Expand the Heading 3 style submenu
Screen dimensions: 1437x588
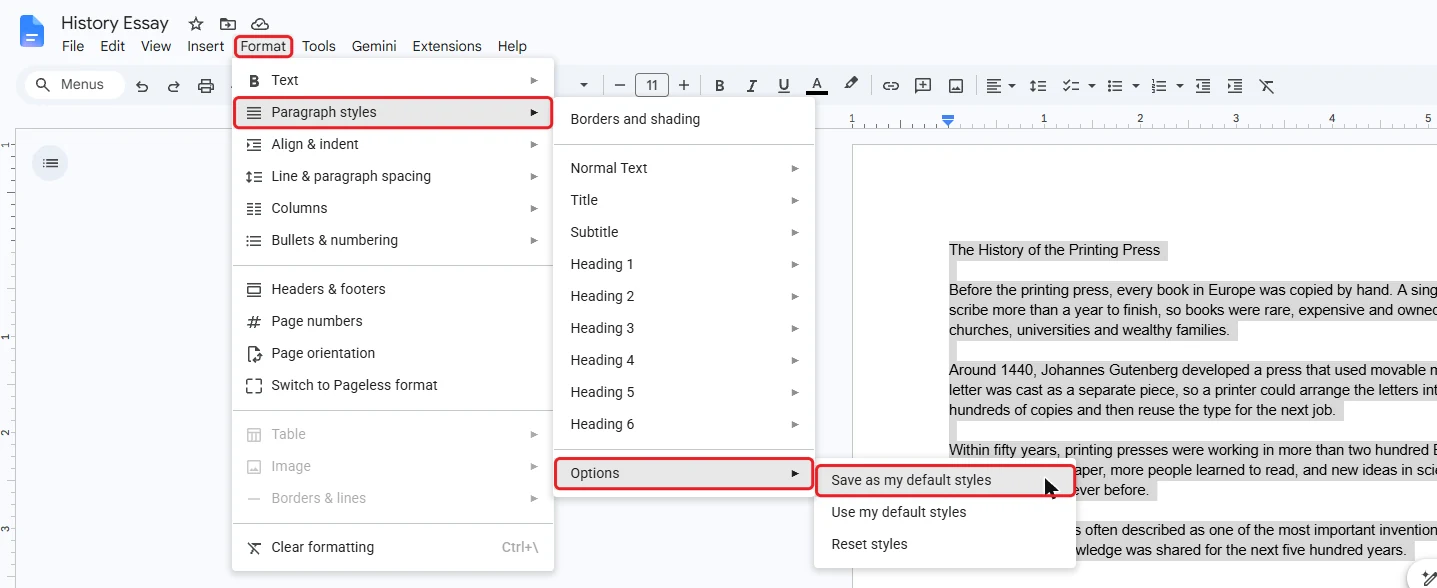tap(684, 328)
